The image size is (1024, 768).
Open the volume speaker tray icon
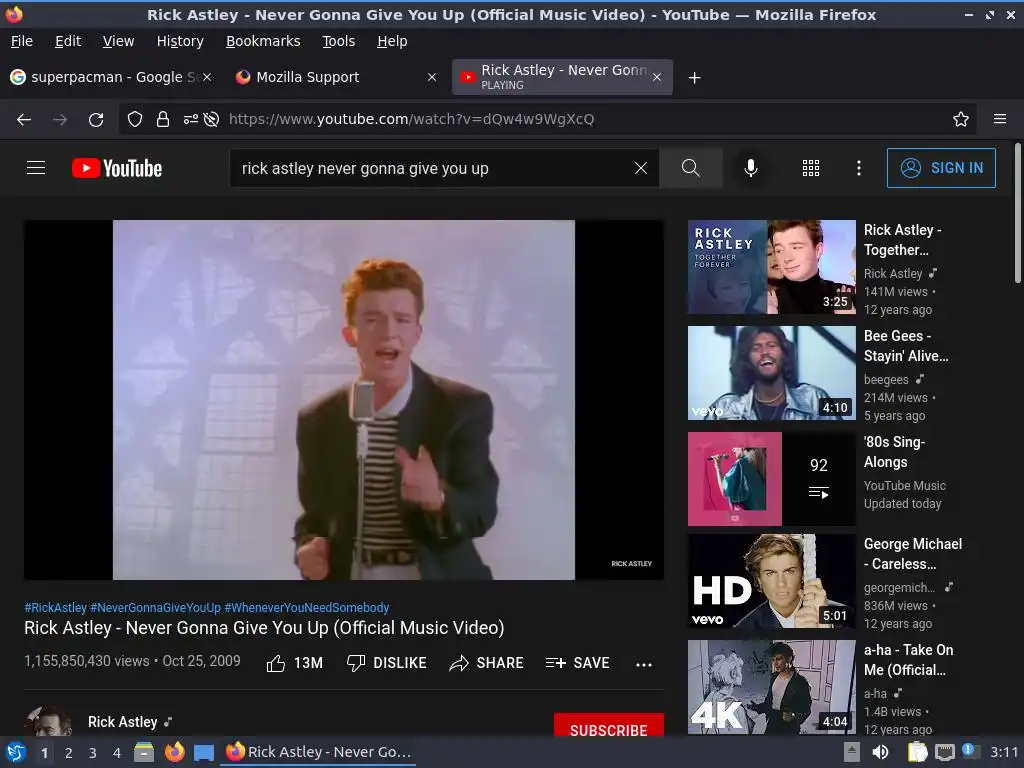coord(880,752)
